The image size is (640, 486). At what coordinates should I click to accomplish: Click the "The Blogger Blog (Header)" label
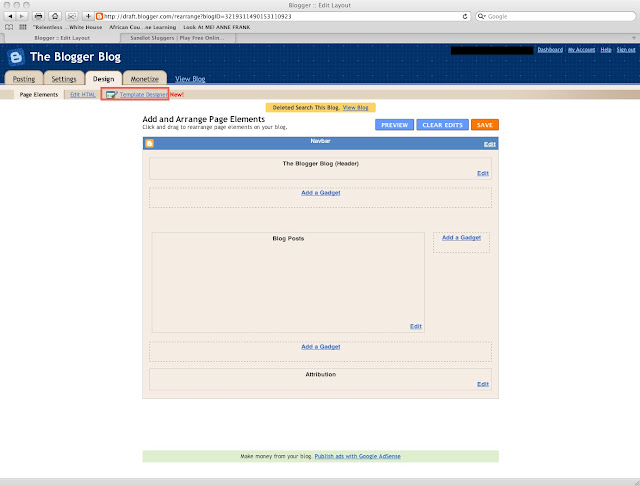coord(320,164)
